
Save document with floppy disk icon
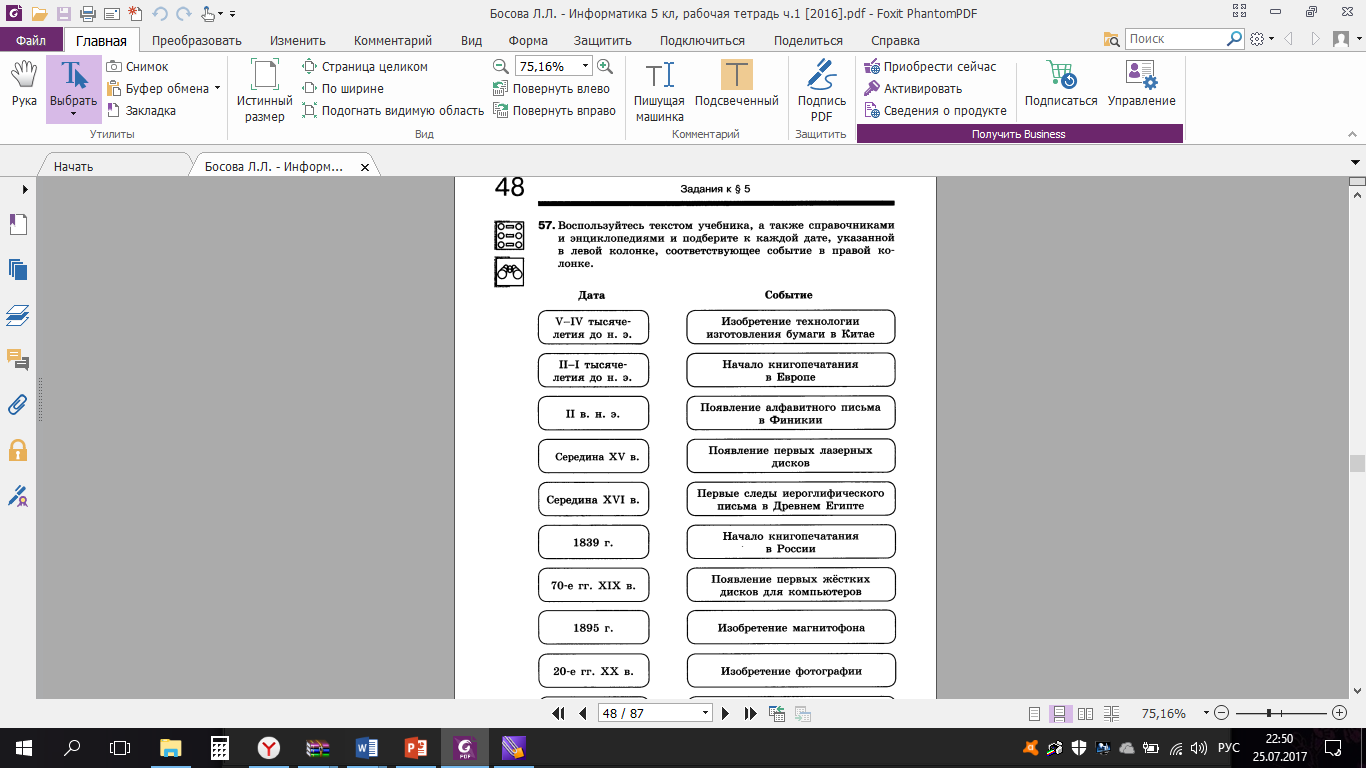coord(64,14)
